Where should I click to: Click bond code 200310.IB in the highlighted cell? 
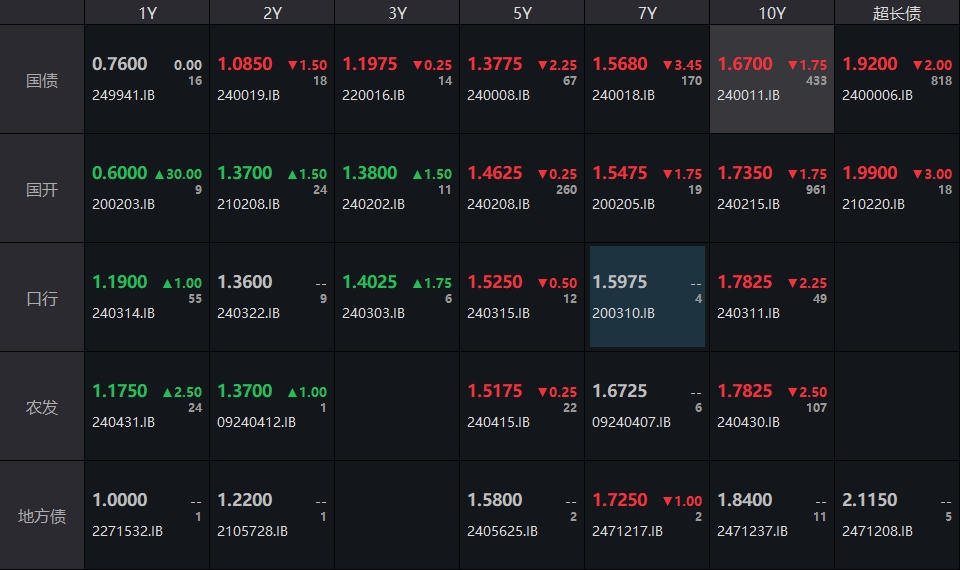pyautogui.click(x=623, y=313)
